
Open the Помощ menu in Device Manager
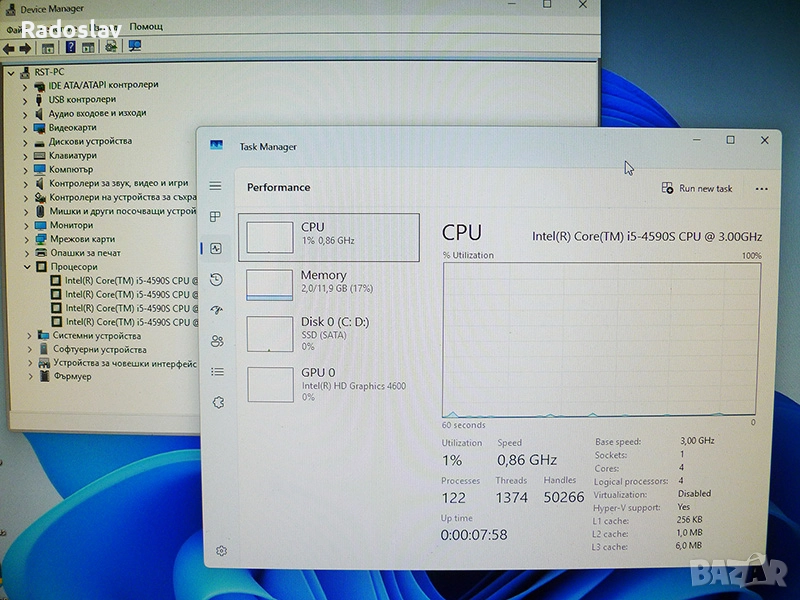pos(146,27)
